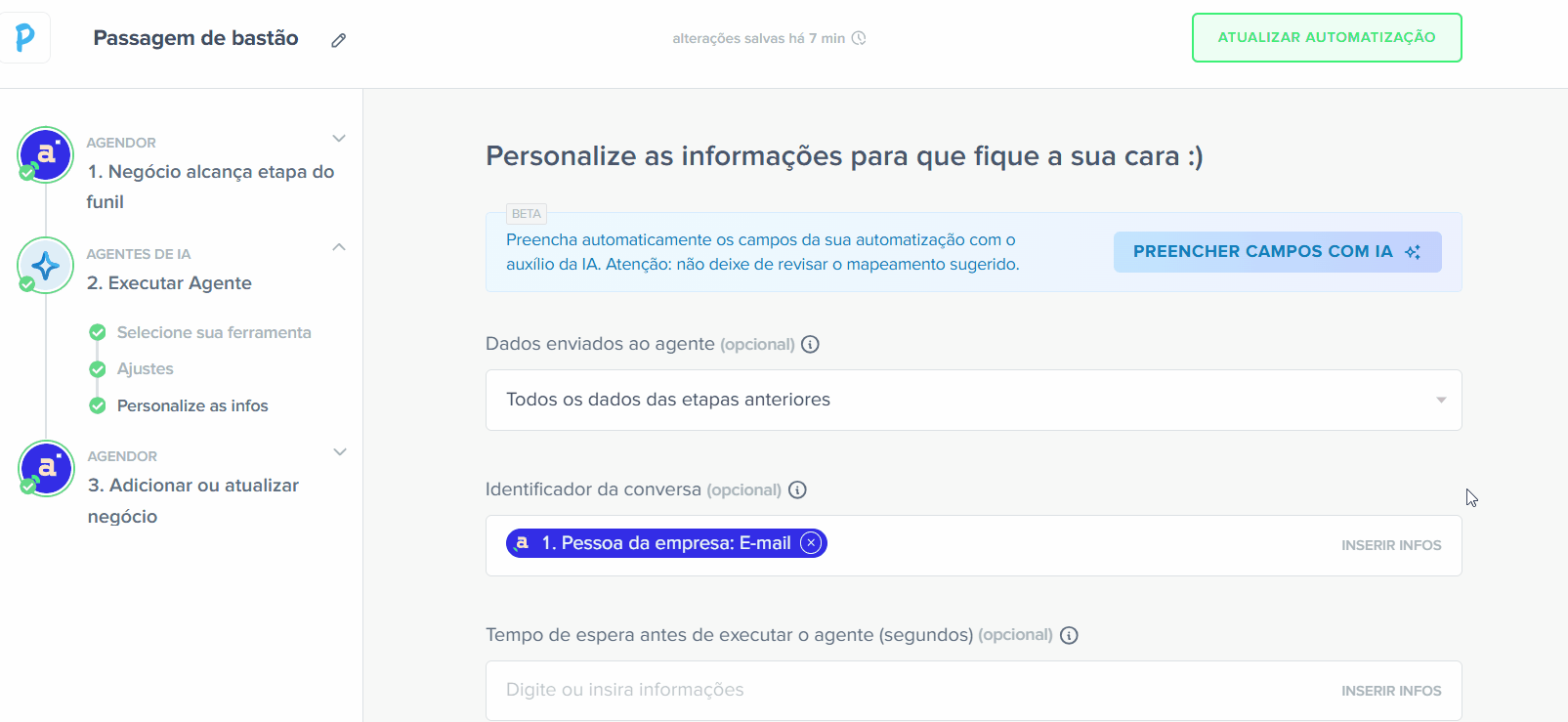
Task: Go to Selecione sua ferramenta sub-step
Action: pos(214,332)
